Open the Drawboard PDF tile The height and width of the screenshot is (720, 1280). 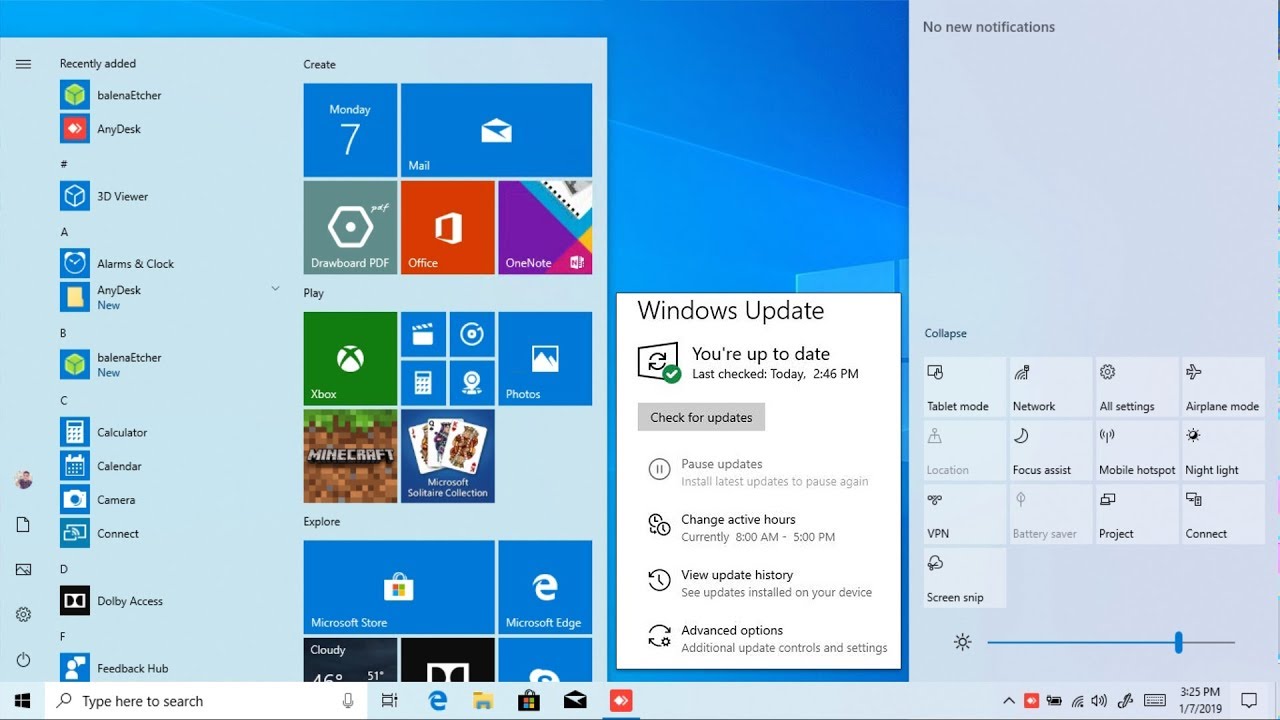click(350, 227)
